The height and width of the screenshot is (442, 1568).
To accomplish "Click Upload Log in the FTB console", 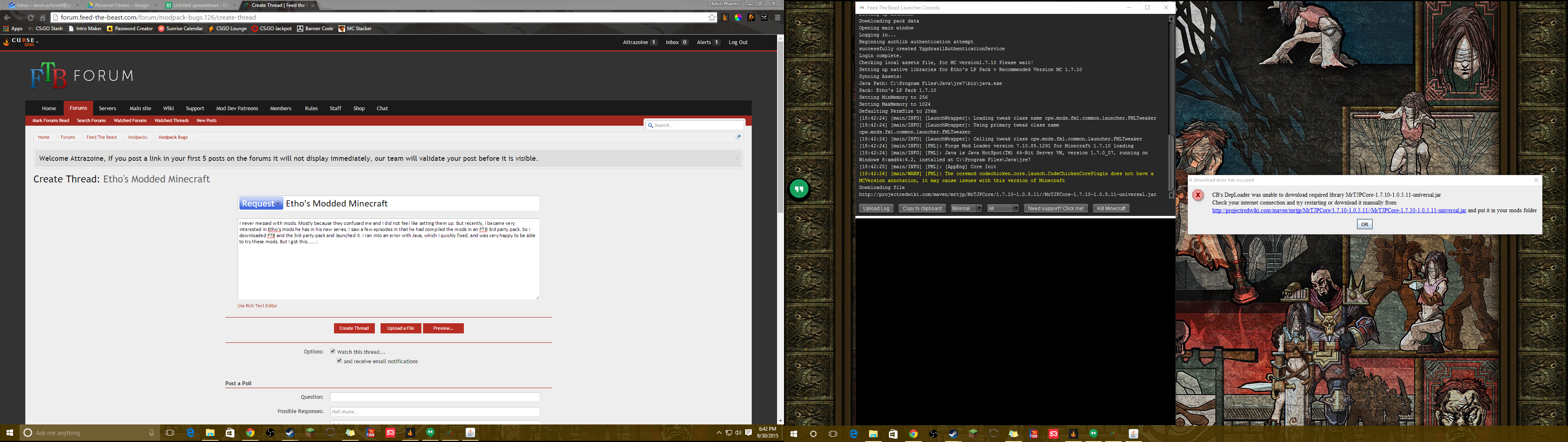I will [x=876, y=209].
